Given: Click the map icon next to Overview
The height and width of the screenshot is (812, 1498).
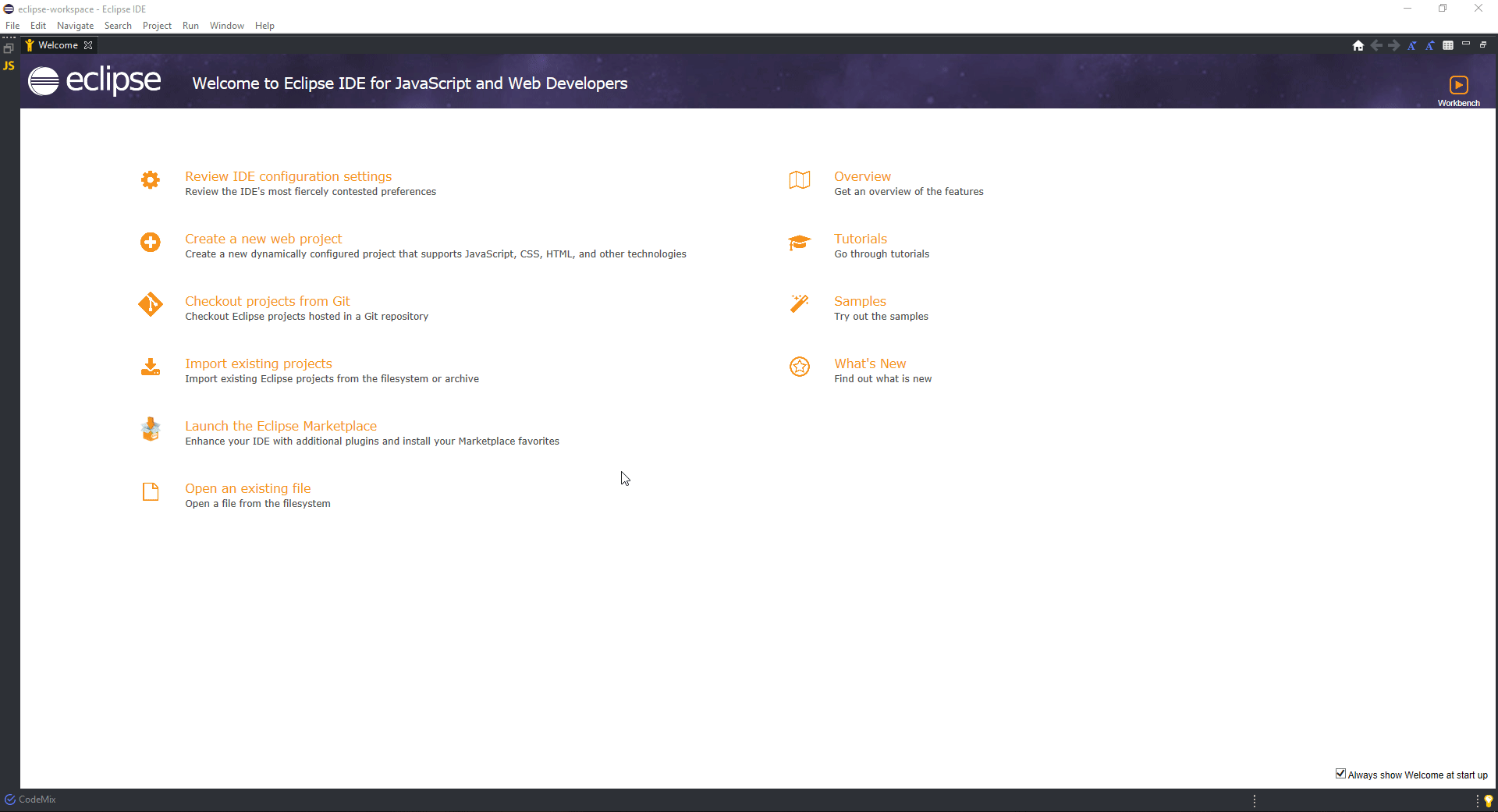Looking at the screenshot, I should [x=800, y=180].
